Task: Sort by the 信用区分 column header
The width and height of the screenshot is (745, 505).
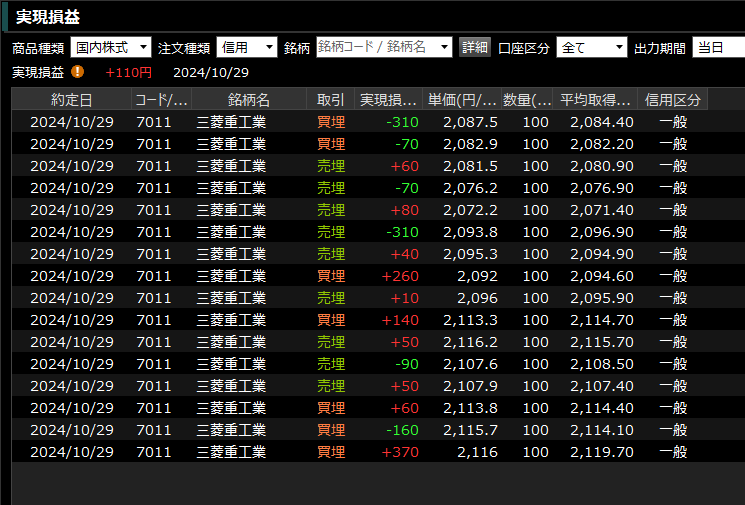Action: point(672,100)
